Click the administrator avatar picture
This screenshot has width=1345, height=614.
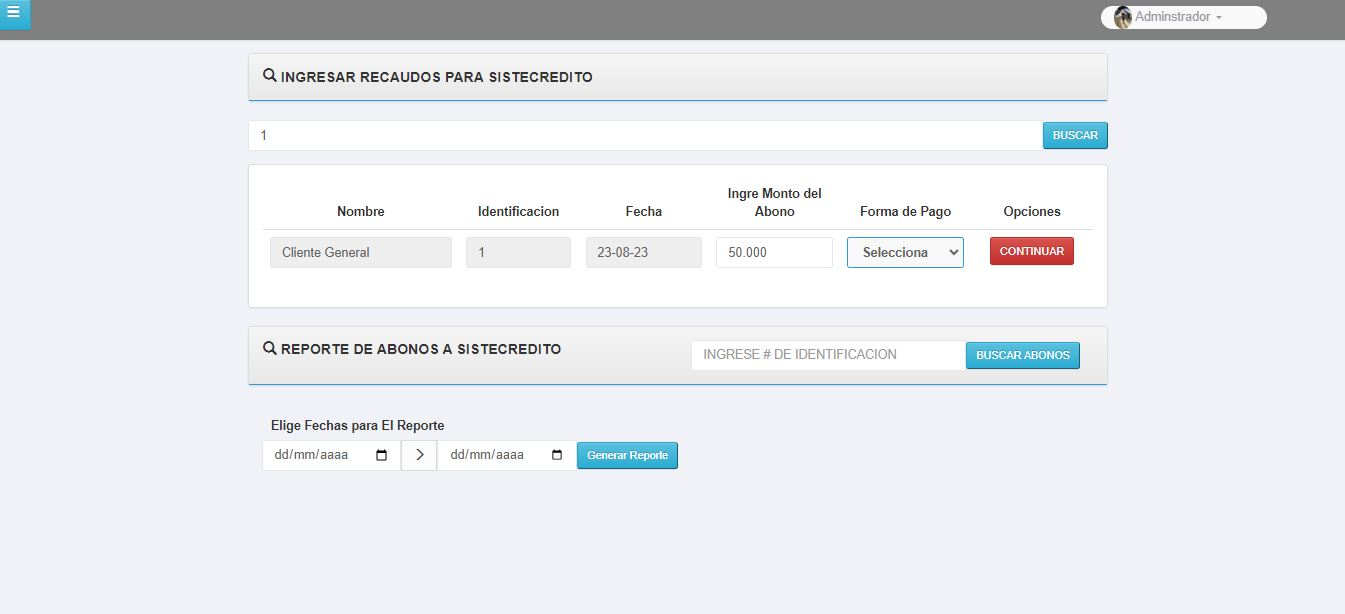click(1123, 17)
